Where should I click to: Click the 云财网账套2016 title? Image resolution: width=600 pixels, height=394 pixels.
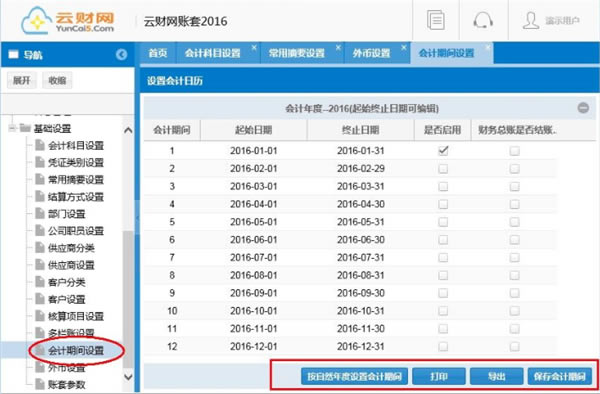[186, 21]
